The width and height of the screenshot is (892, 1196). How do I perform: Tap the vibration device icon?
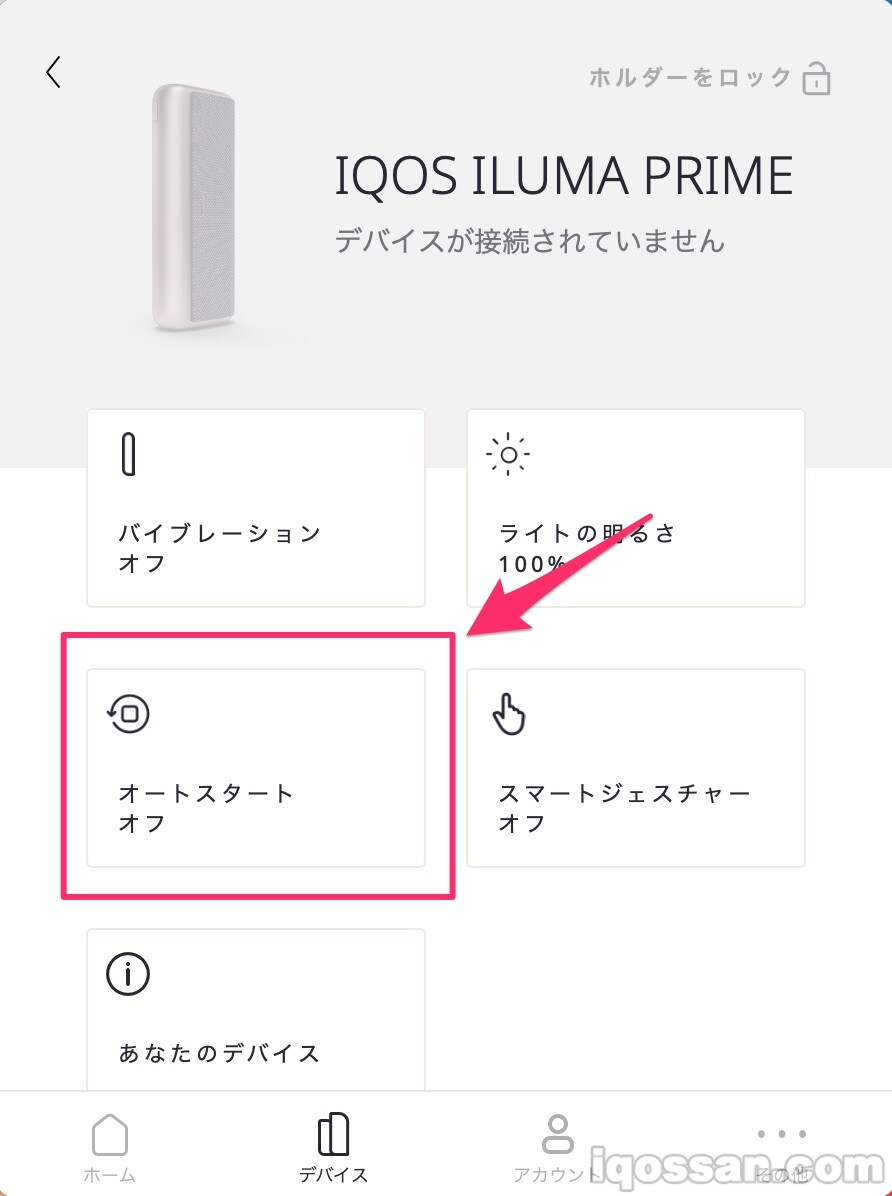point(128,455)
